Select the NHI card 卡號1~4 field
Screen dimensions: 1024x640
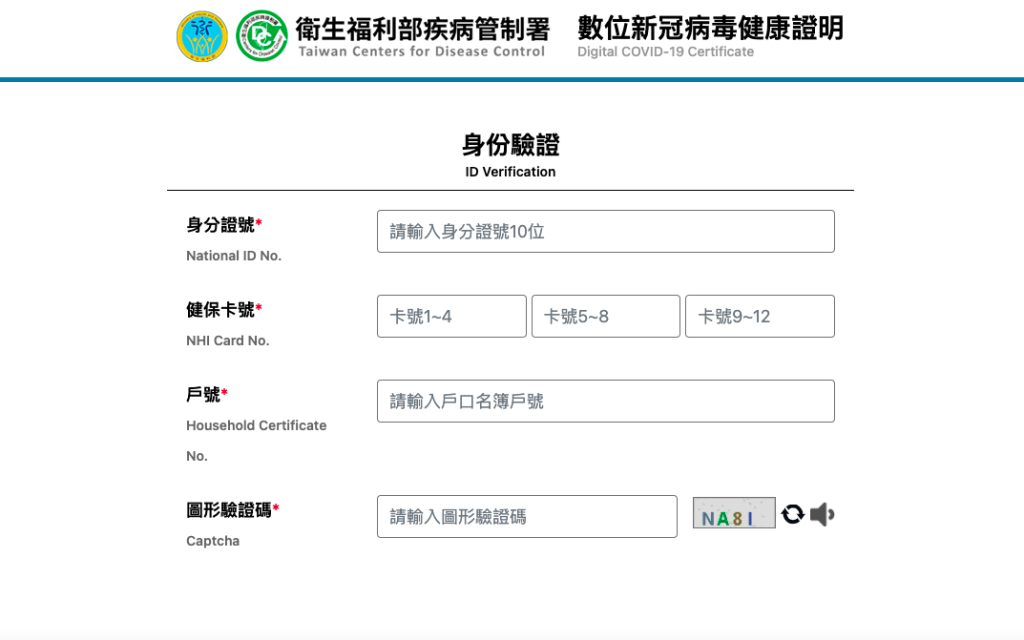(451, 316)
